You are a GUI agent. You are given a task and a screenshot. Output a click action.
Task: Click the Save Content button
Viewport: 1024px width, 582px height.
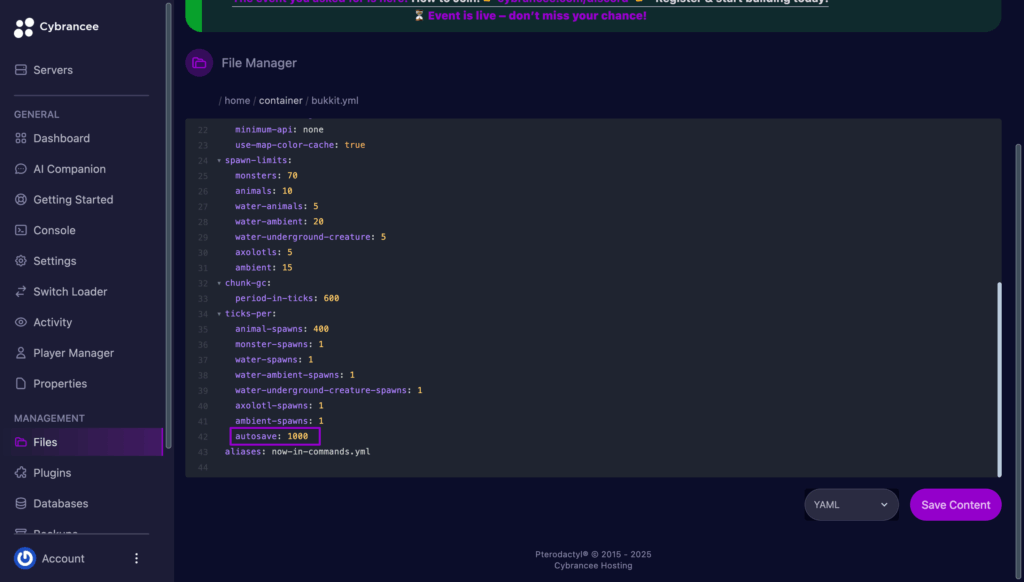[x=955, y=505]
